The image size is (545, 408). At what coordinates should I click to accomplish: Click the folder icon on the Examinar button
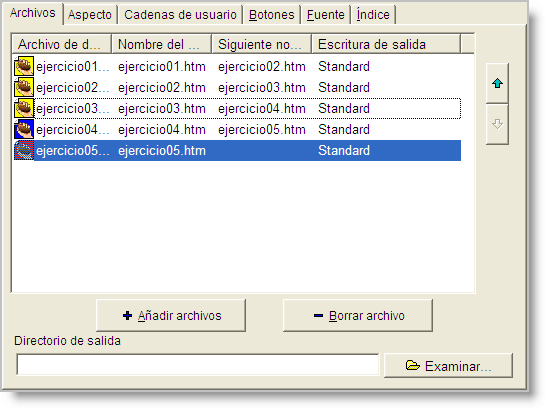413,365
